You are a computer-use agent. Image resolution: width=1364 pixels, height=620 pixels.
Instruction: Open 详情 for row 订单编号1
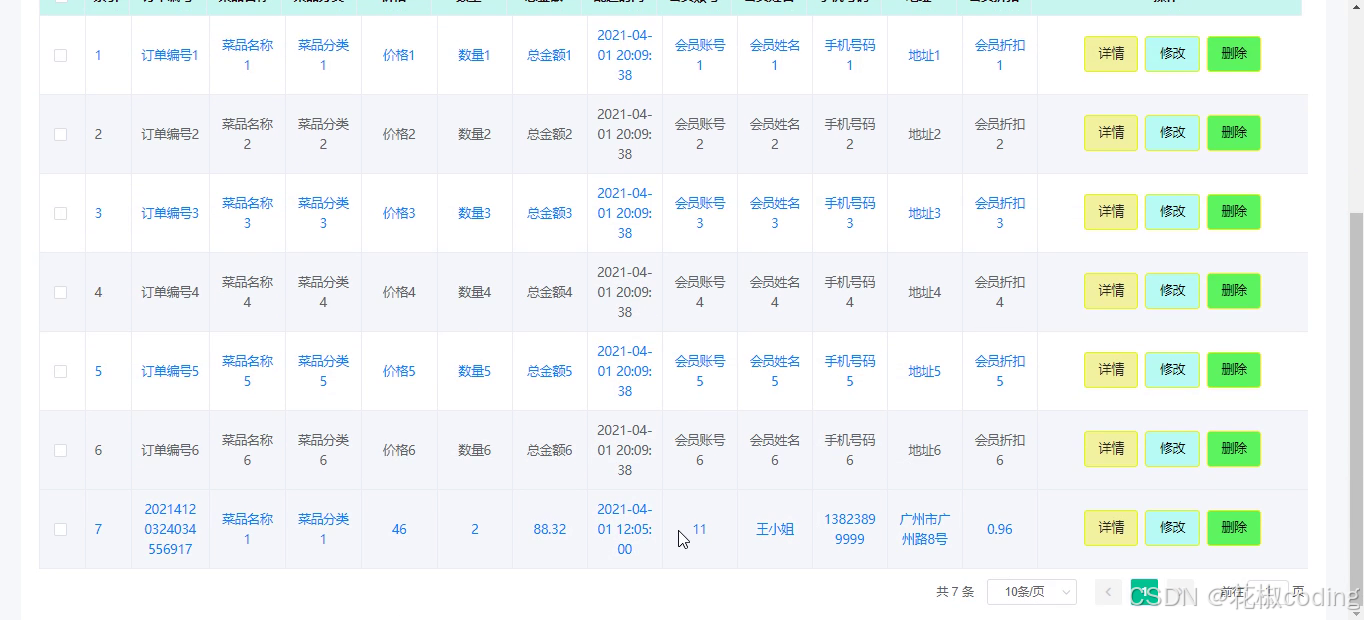click(1111, 54)
